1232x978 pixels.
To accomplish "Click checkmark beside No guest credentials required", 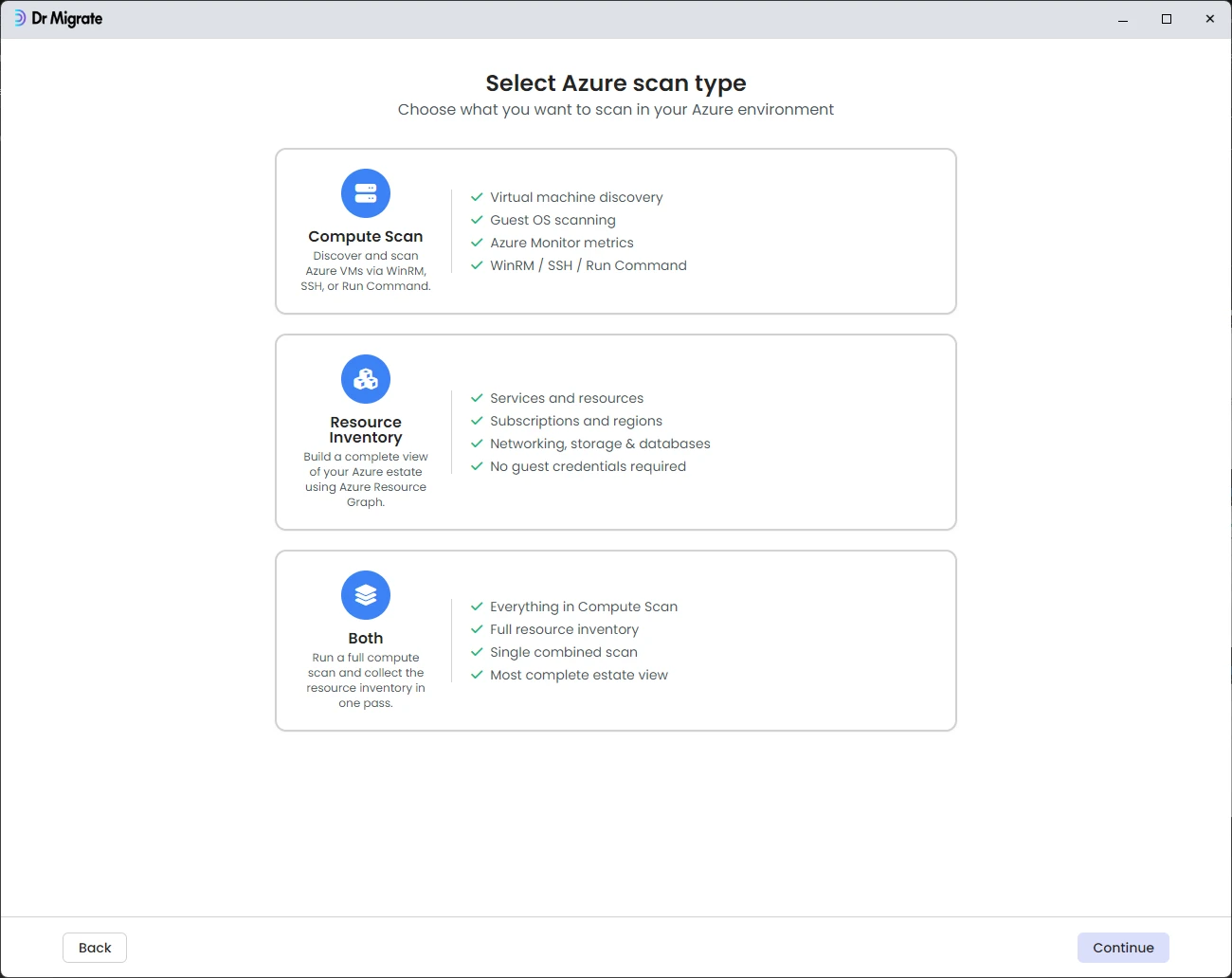I will click(x=477, y=466).
